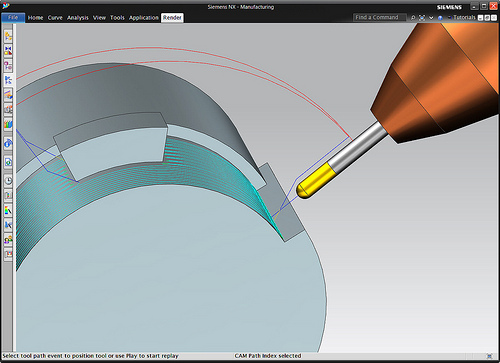Open the System Scenes icon at bar bottom

8,254
